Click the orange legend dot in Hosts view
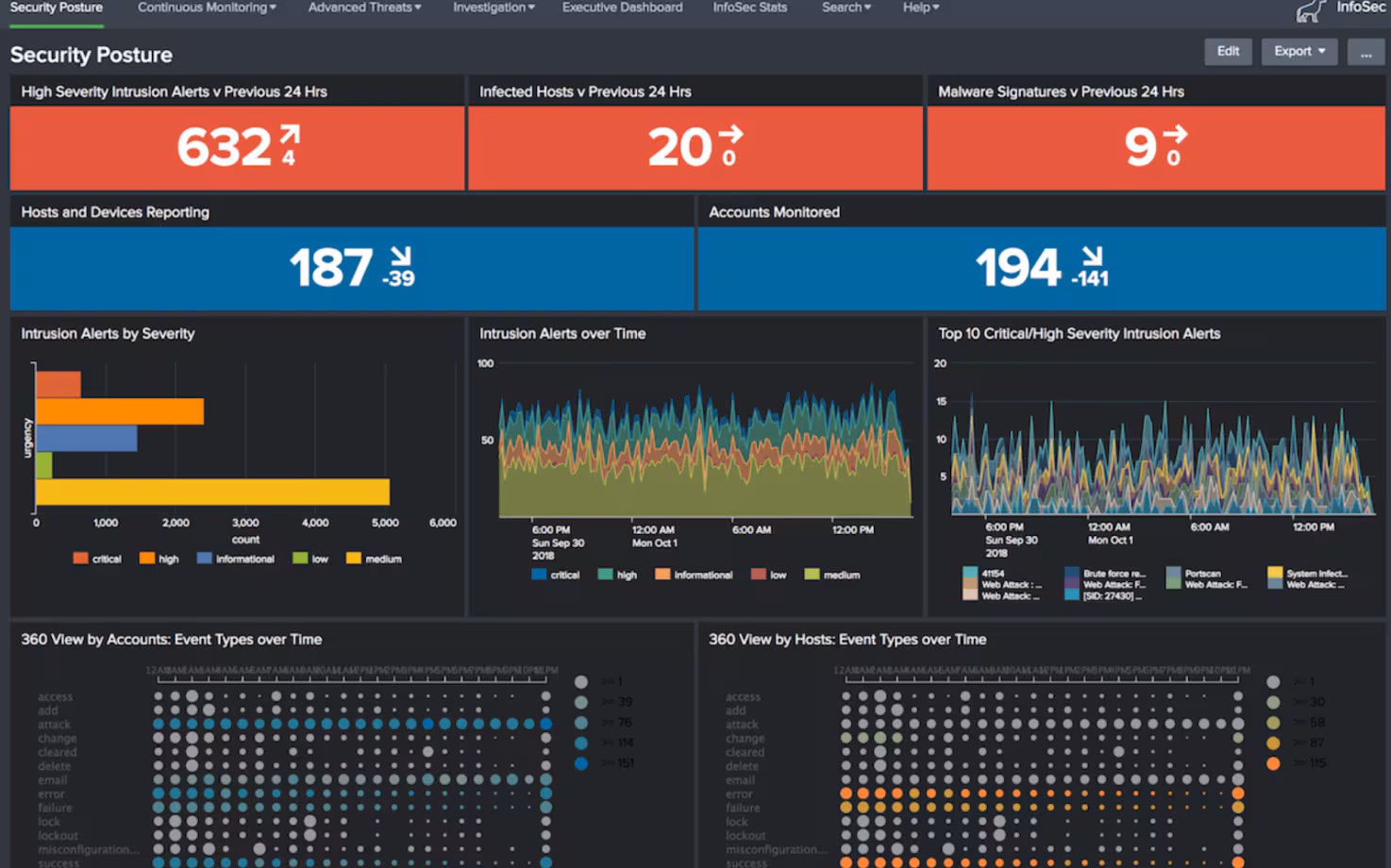This screenshot has width=1391, height=868. point(1273,763)
